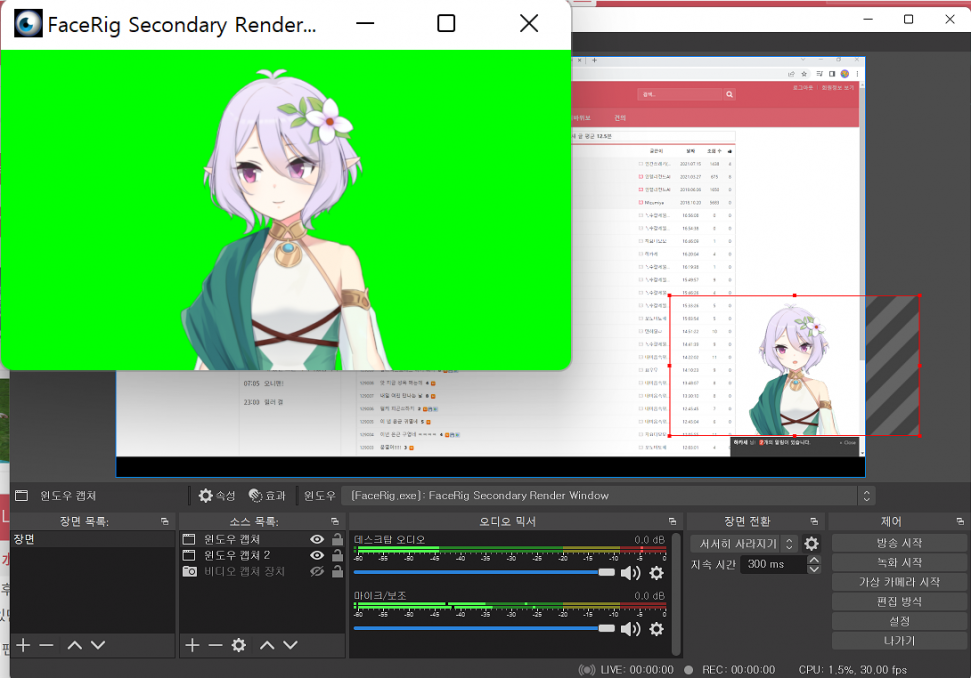
Task: Pop out the 오디오 믹서 dock
Action: tap(673, 521)
